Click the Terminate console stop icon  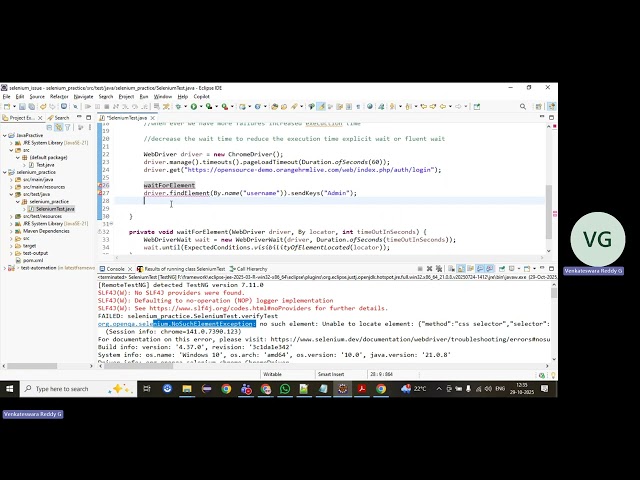pos(420,269)
